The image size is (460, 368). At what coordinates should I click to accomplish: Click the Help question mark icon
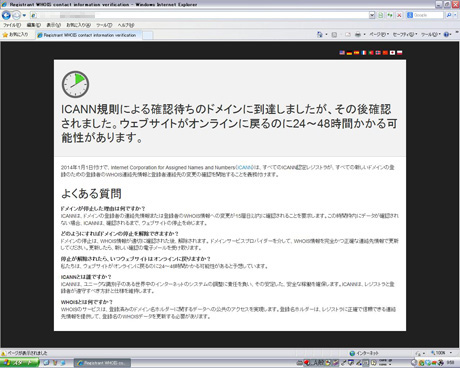point(446,34)
